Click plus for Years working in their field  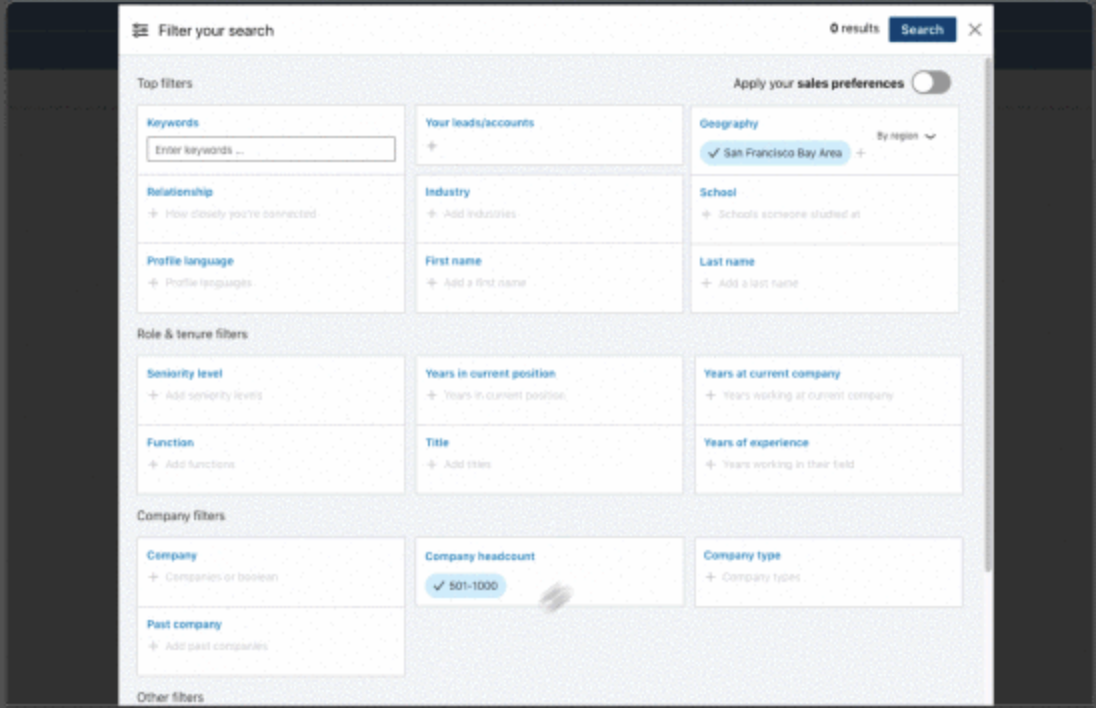pyautogui.click(x=710, y=464)
